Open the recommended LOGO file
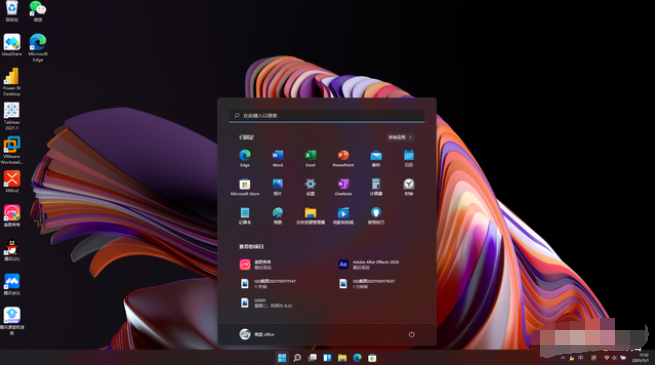This screenshot has height=365, width=659. coord(266,303)
